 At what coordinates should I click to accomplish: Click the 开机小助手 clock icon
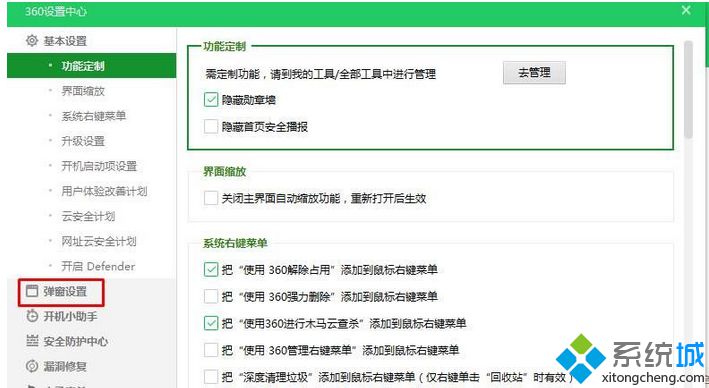click(x=32, y=316)
